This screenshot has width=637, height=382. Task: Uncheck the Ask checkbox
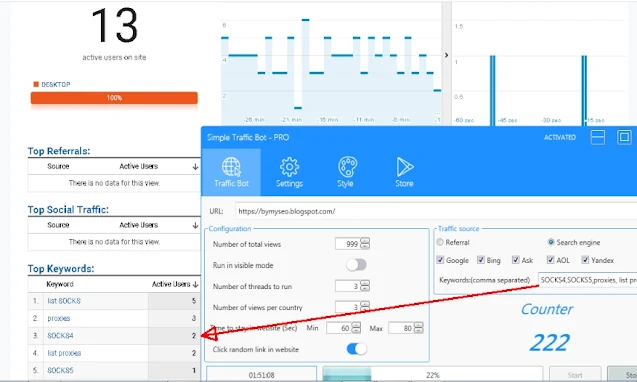[x=516, y=260]
